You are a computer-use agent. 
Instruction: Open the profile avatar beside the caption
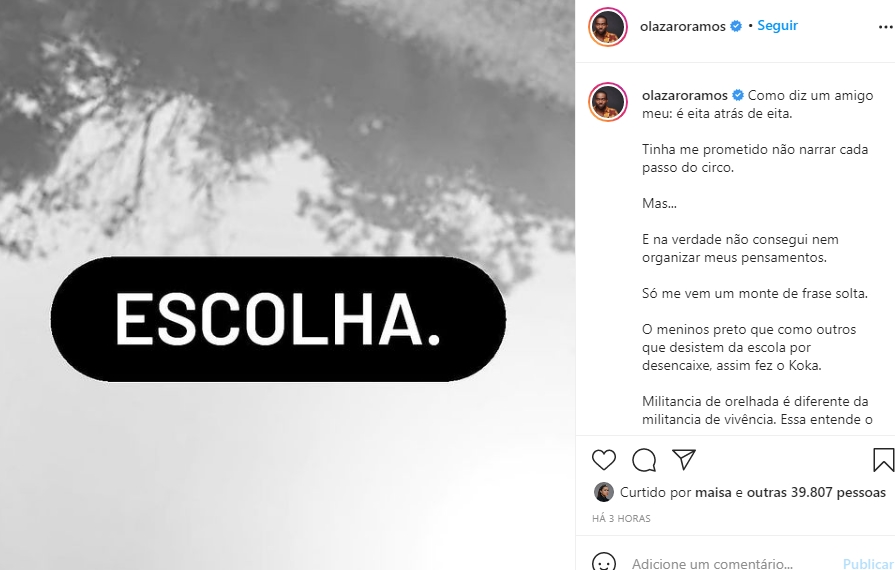(x=608, y=102)
